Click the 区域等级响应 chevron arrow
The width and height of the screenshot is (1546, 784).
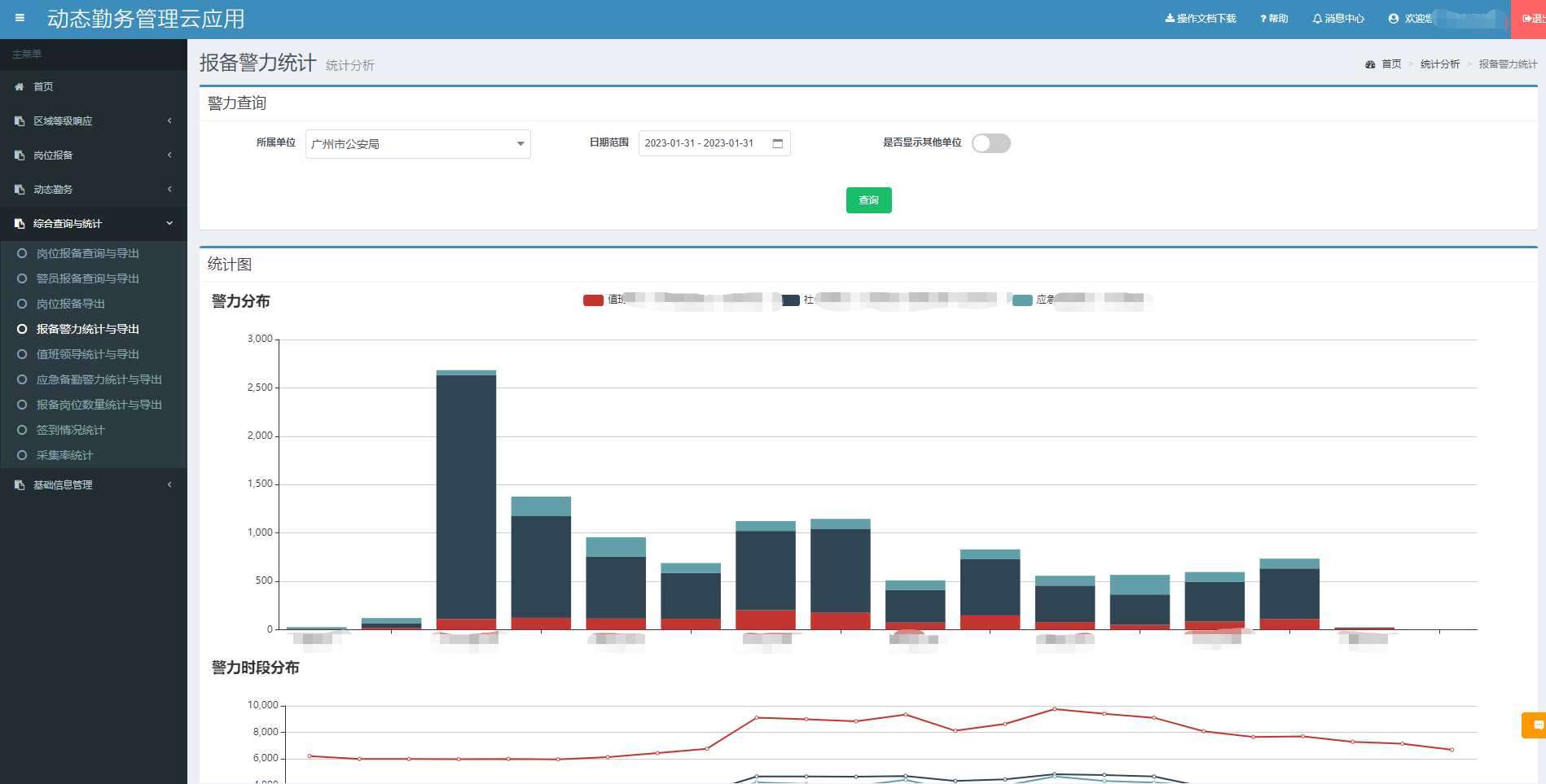click(169, 120)
